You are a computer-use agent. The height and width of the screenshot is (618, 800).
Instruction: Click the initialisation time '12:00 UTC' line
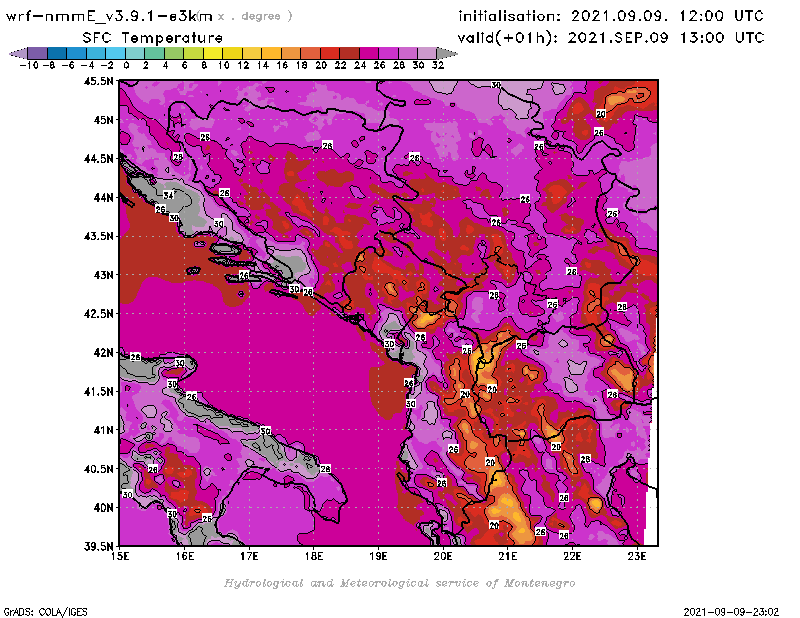(x=611, y=16)
